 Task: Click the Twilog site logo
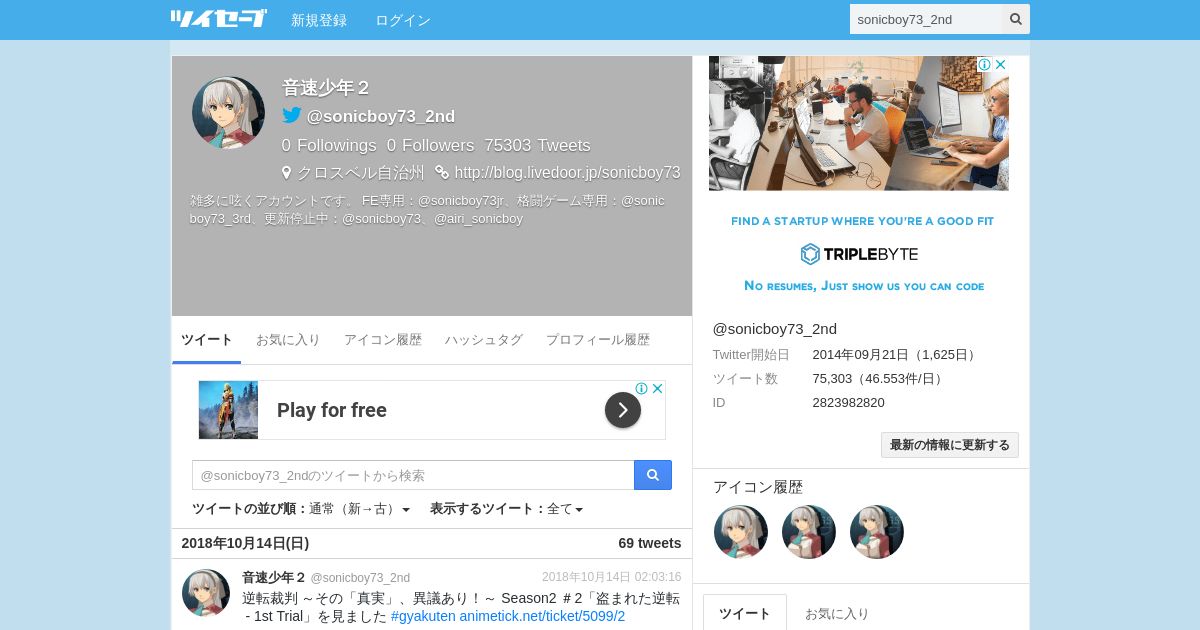coord(218,18)
